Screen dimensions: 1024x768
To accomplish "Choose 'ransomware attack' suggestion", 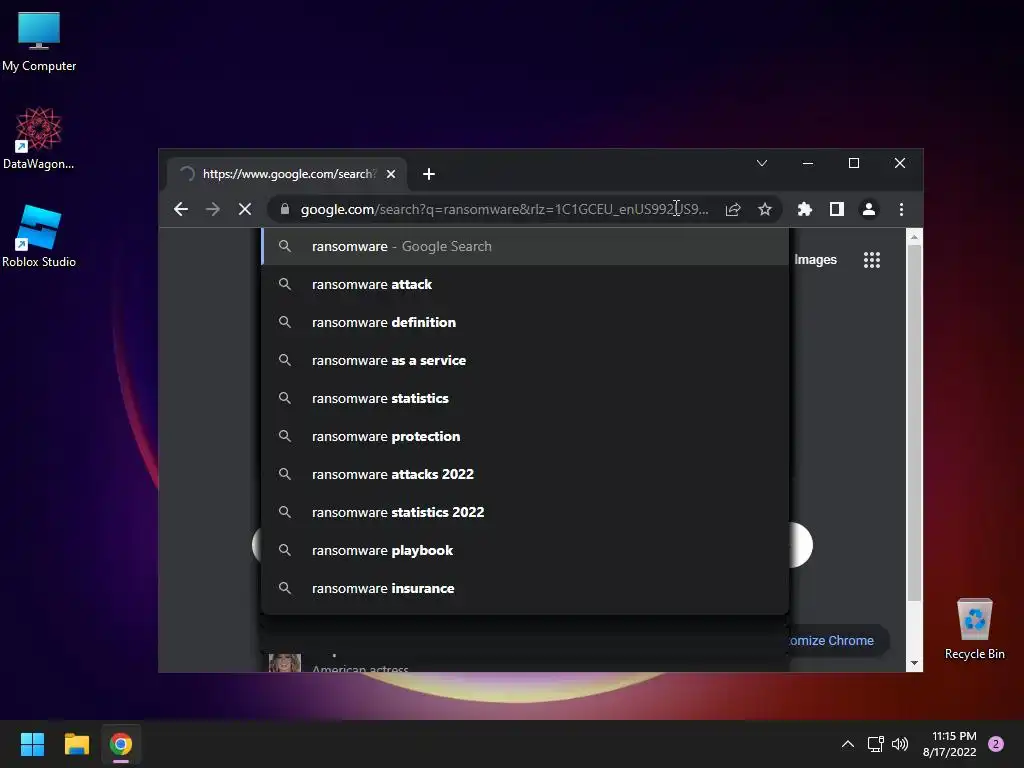I will 525,284.
